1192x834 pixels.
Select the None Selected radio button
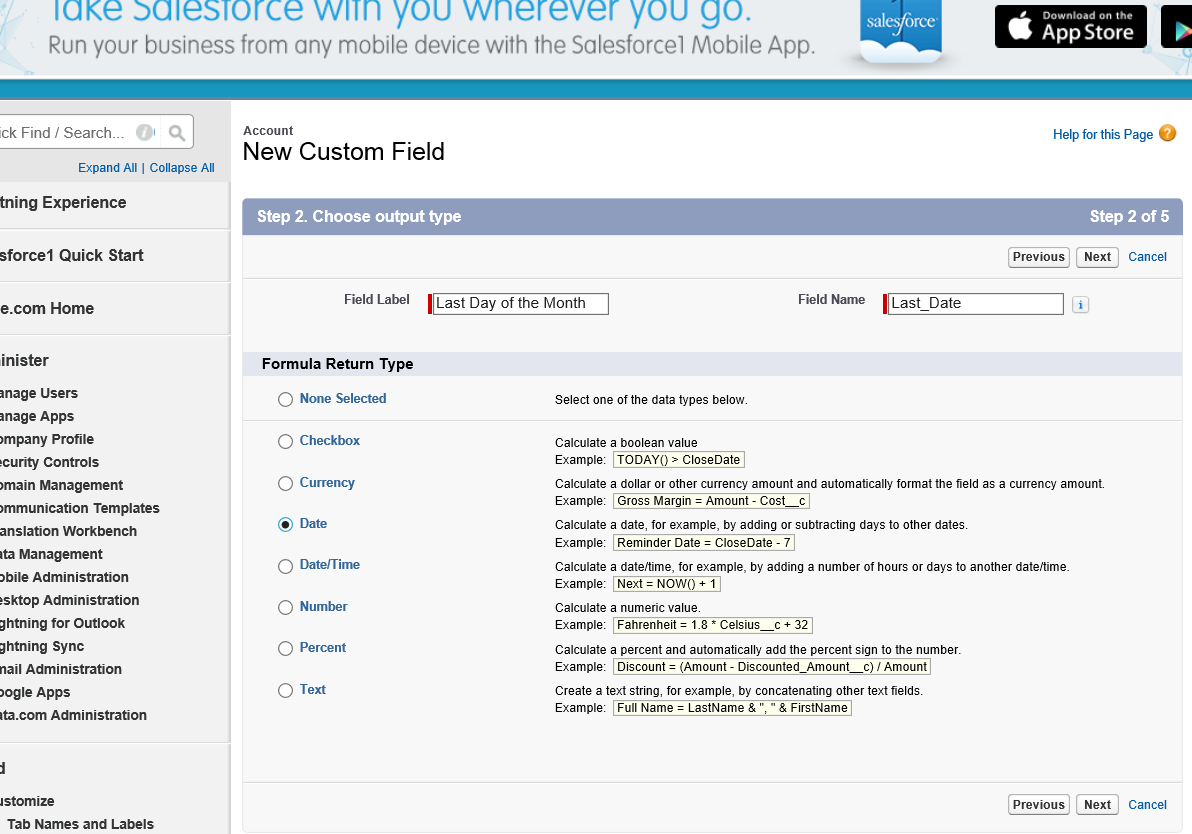coord(285,400)
